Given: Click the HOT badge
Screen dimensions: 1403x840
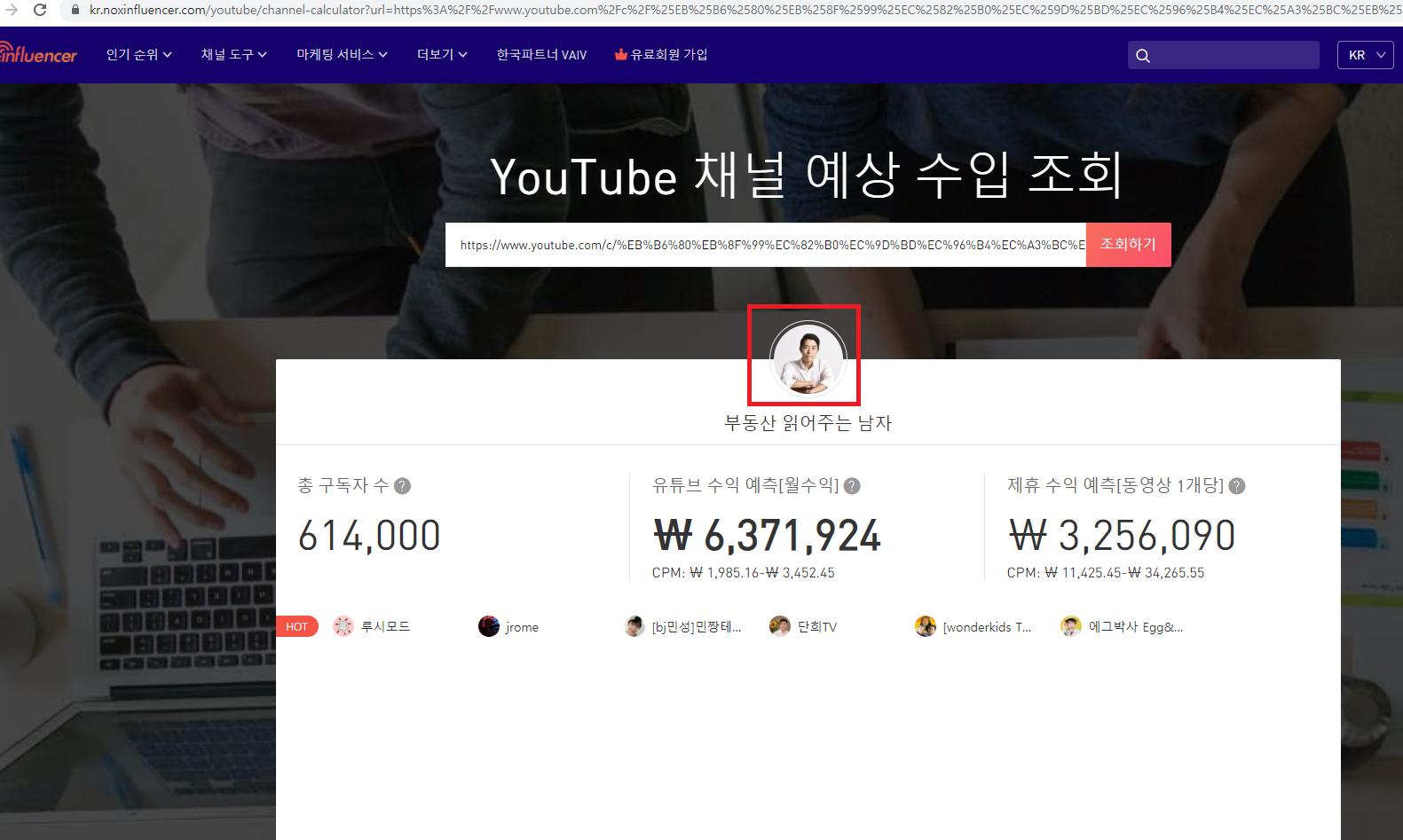Looking at the screenshot, I should pos(297,626).
